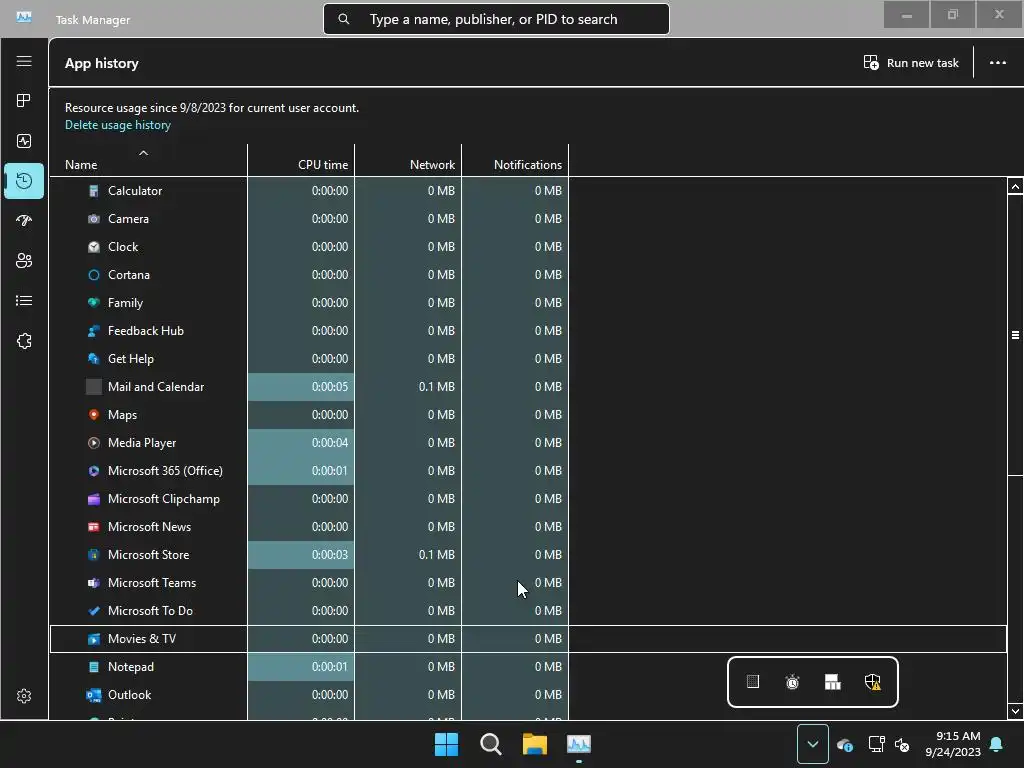Select App history sidebar icon
The height and width of the screenshot is (768, 1024).
(24, 181)
